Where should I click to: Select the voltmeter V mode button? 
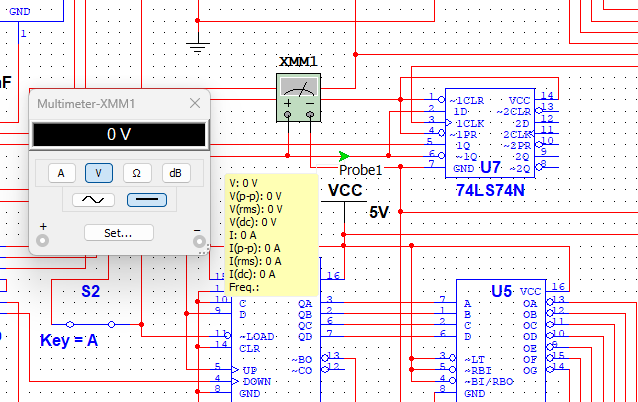[99, 173]
